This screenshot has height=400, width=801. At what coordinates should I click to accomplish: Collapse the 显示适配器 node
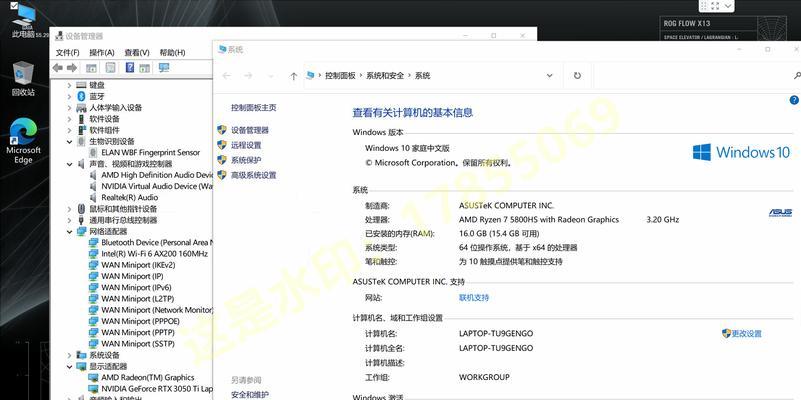[69, 366]
